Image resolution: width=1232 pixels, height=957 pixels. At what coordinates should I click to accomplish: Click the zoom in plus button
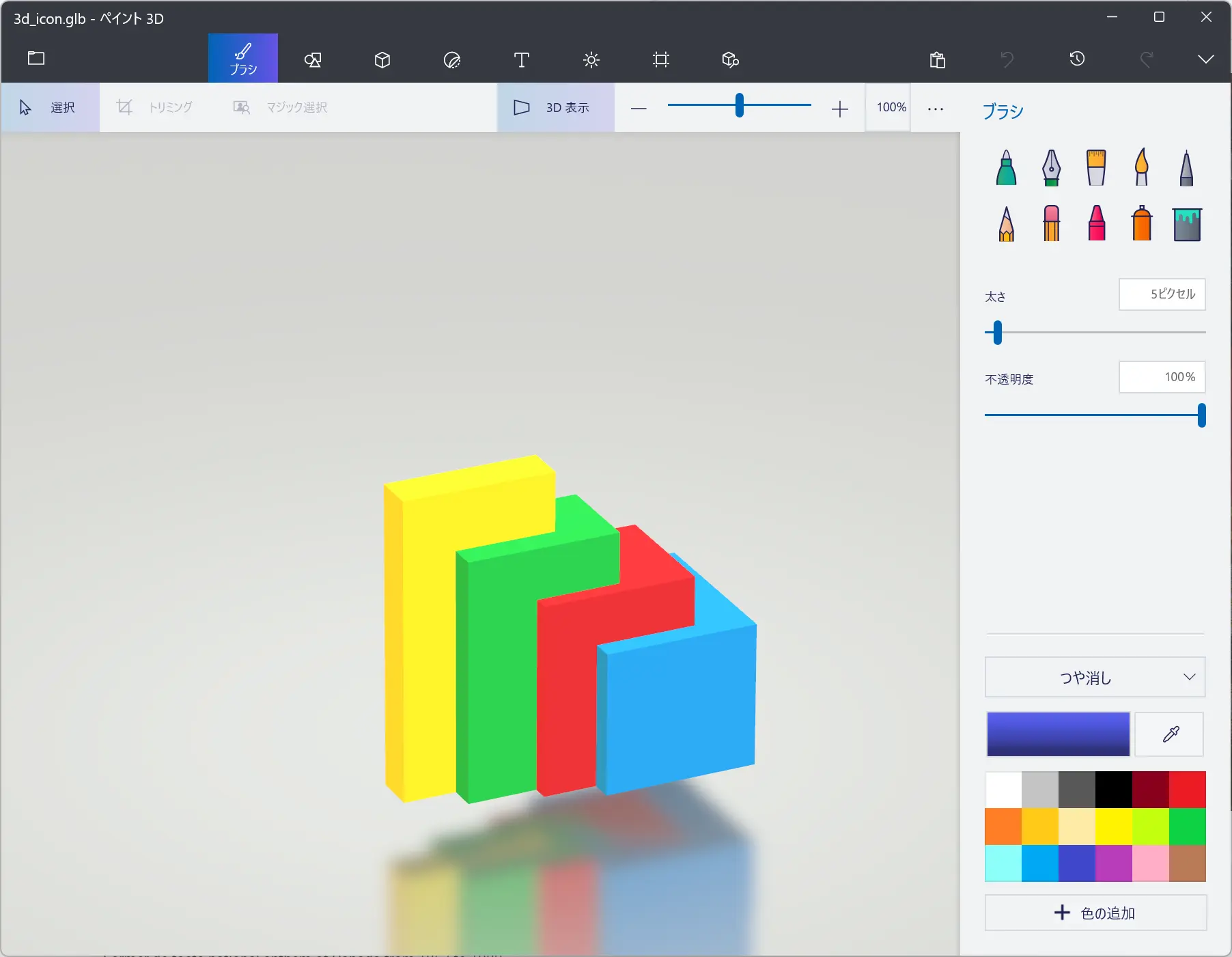(840, 109)
